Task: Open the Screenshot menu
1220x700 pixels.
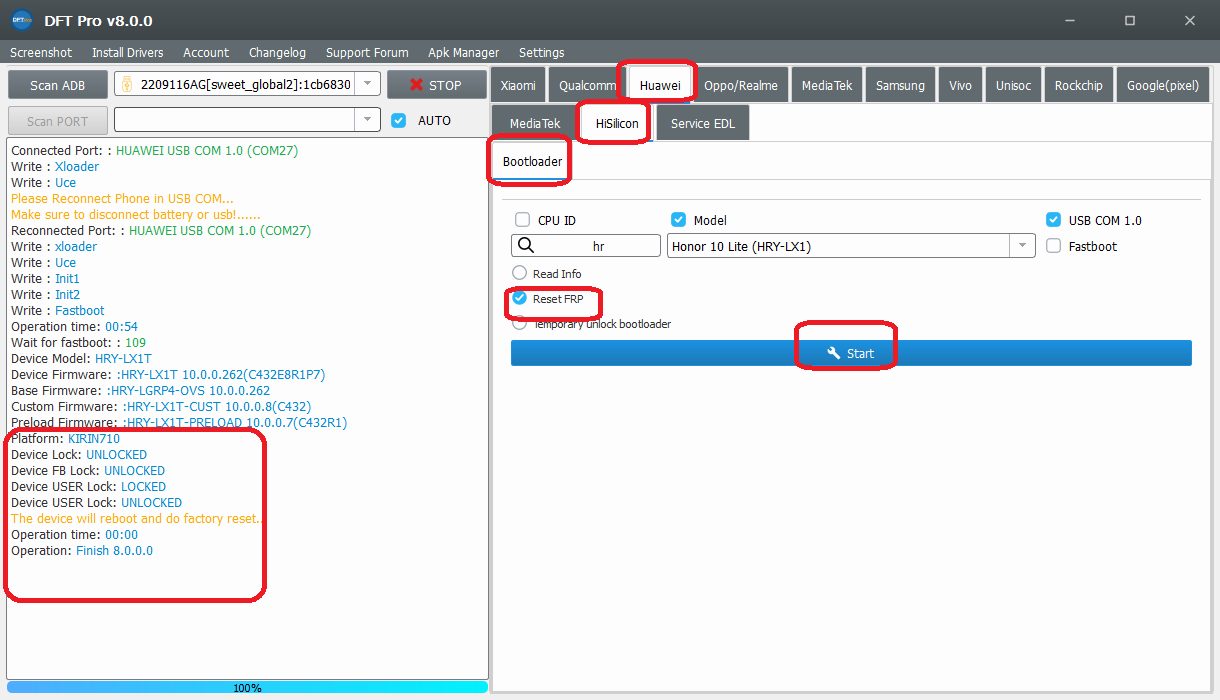Action: pyautogui.click(x=41, y=52)
